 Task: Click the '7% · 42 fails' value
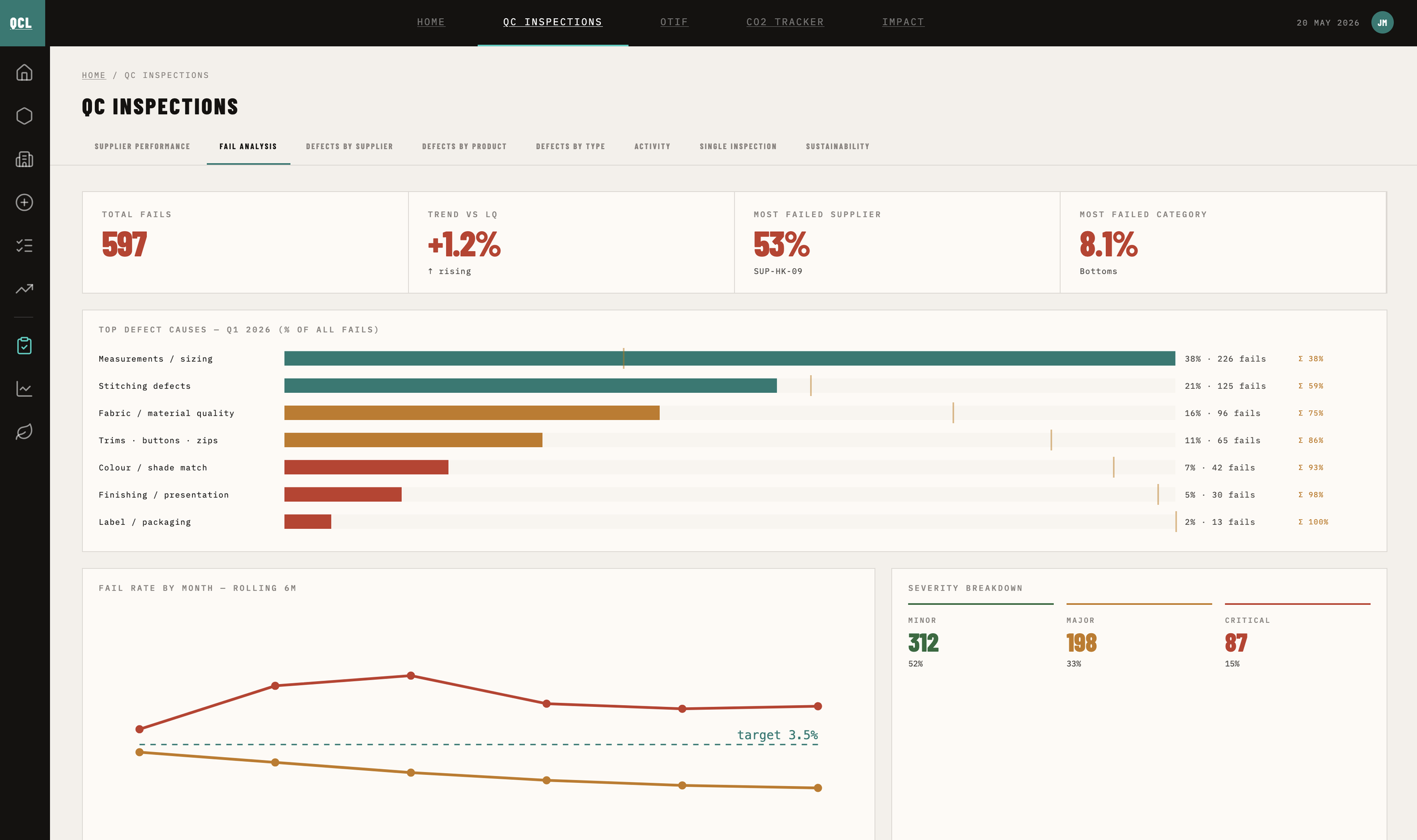(1219, 468)
